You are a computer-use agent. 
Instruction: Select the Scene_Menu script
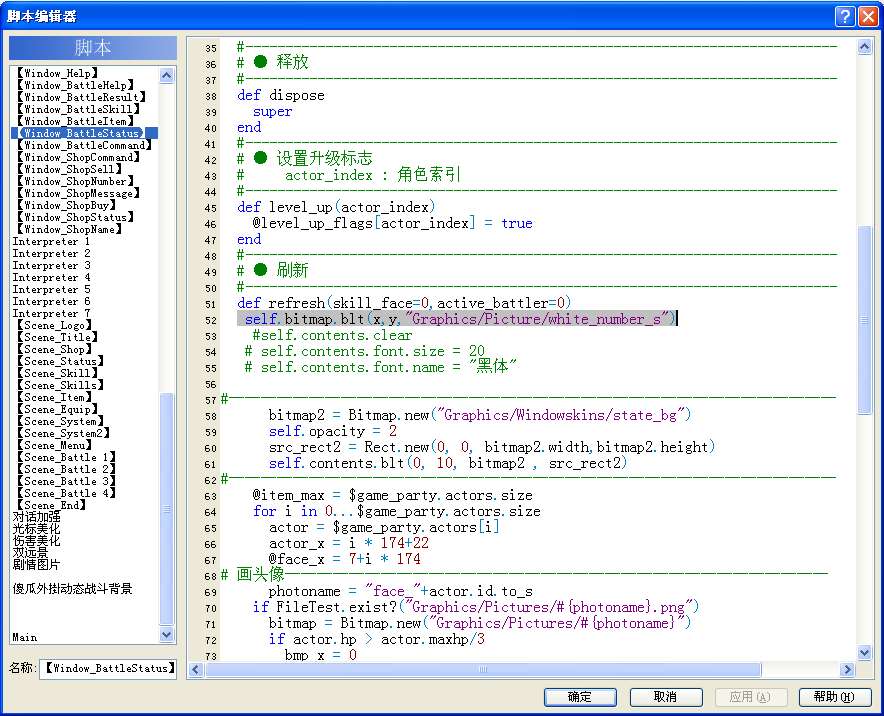(54, 445)
